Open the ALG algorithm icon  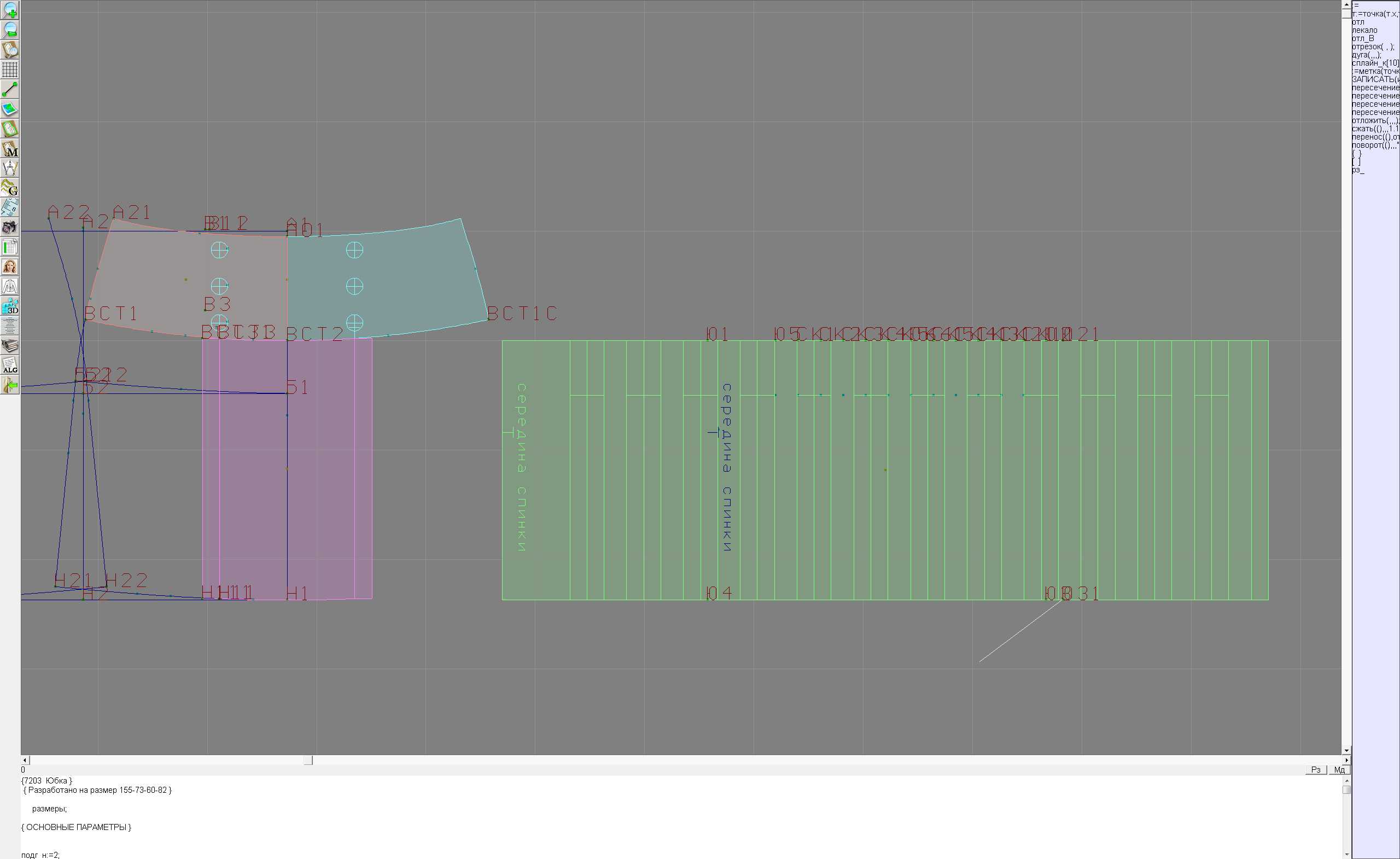click(10, 365)
